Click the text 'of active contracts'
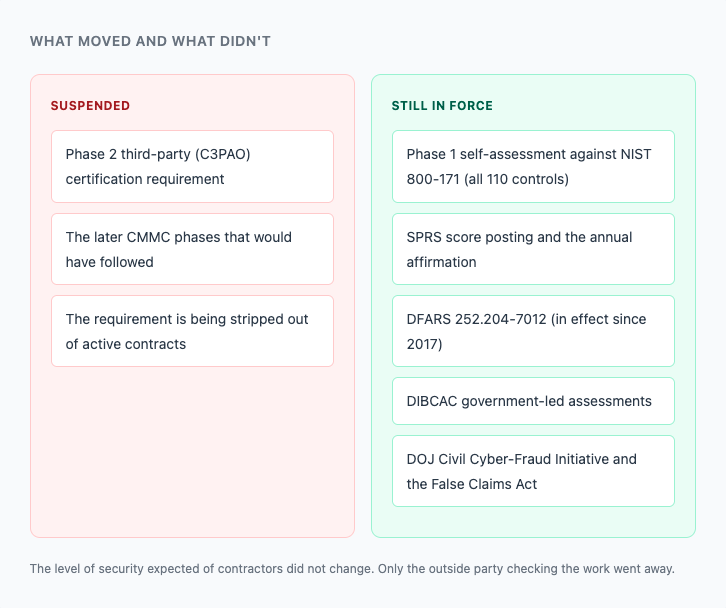 [x=126, y=344]
